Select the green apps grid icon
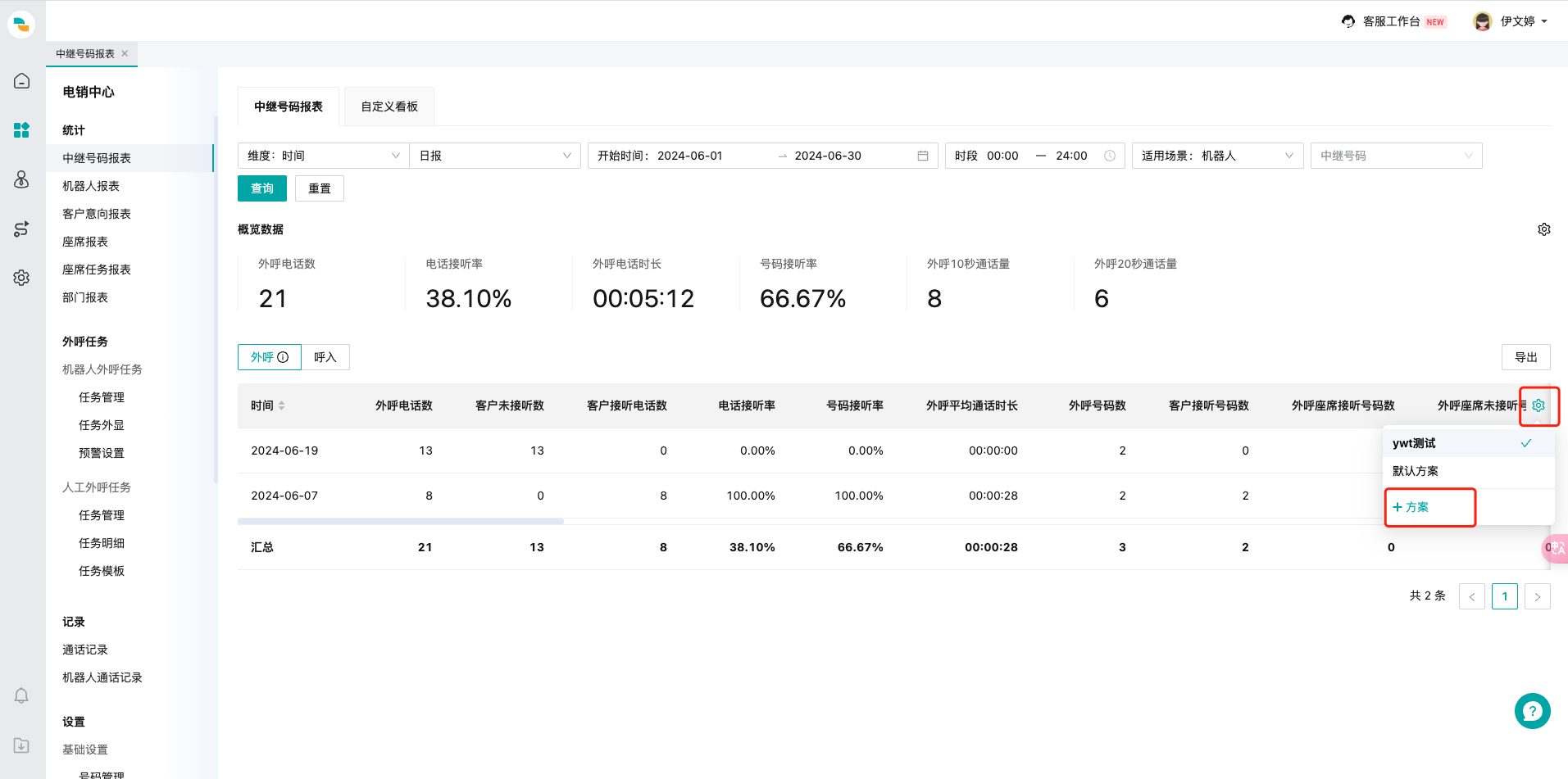The width and height of the screenshot is (1568, 779). coord(21,129)
